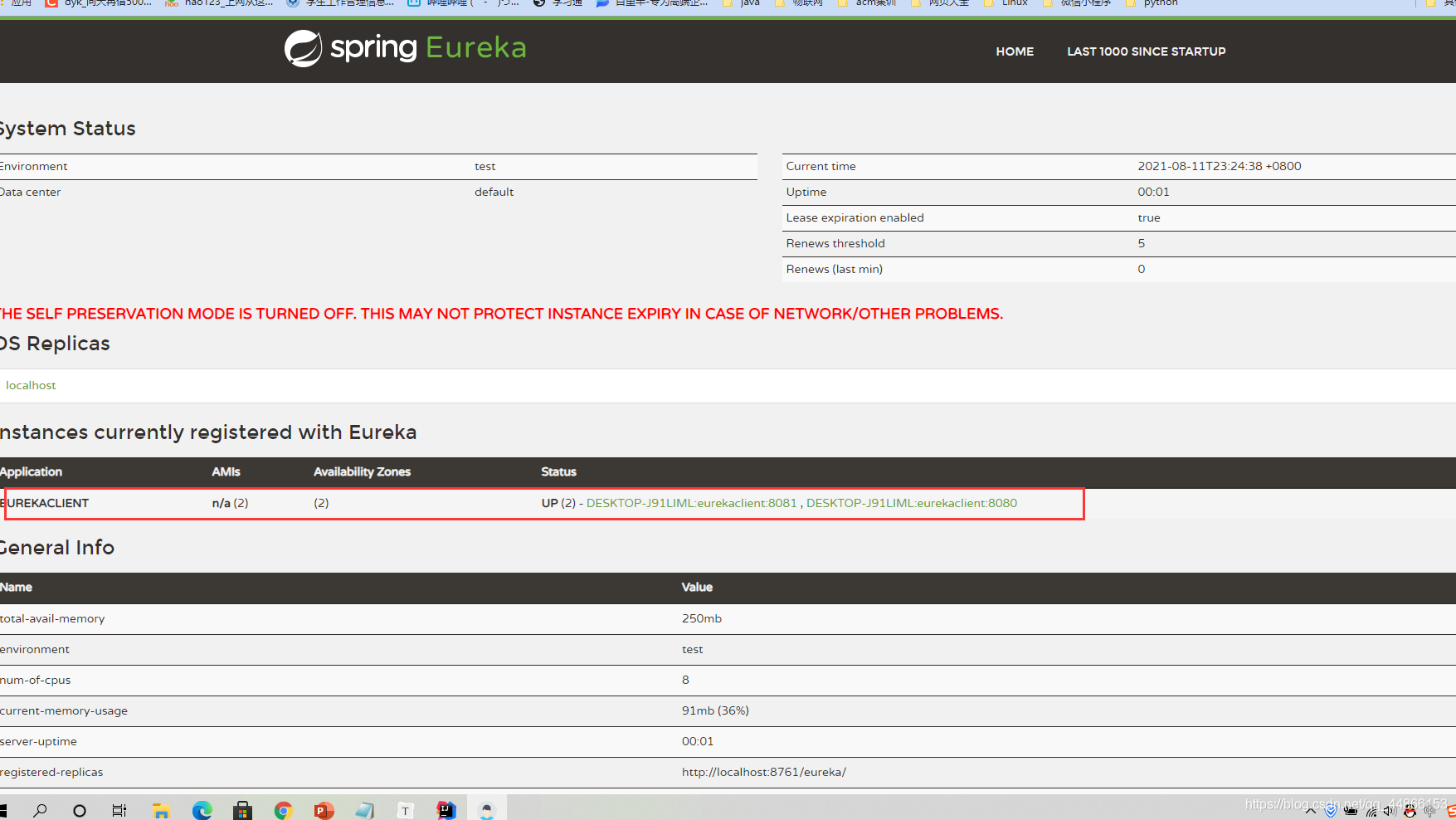The image size is (1456, 820).
Task: Click the EUREKACLIENT application name
Action: click(45, 503)
